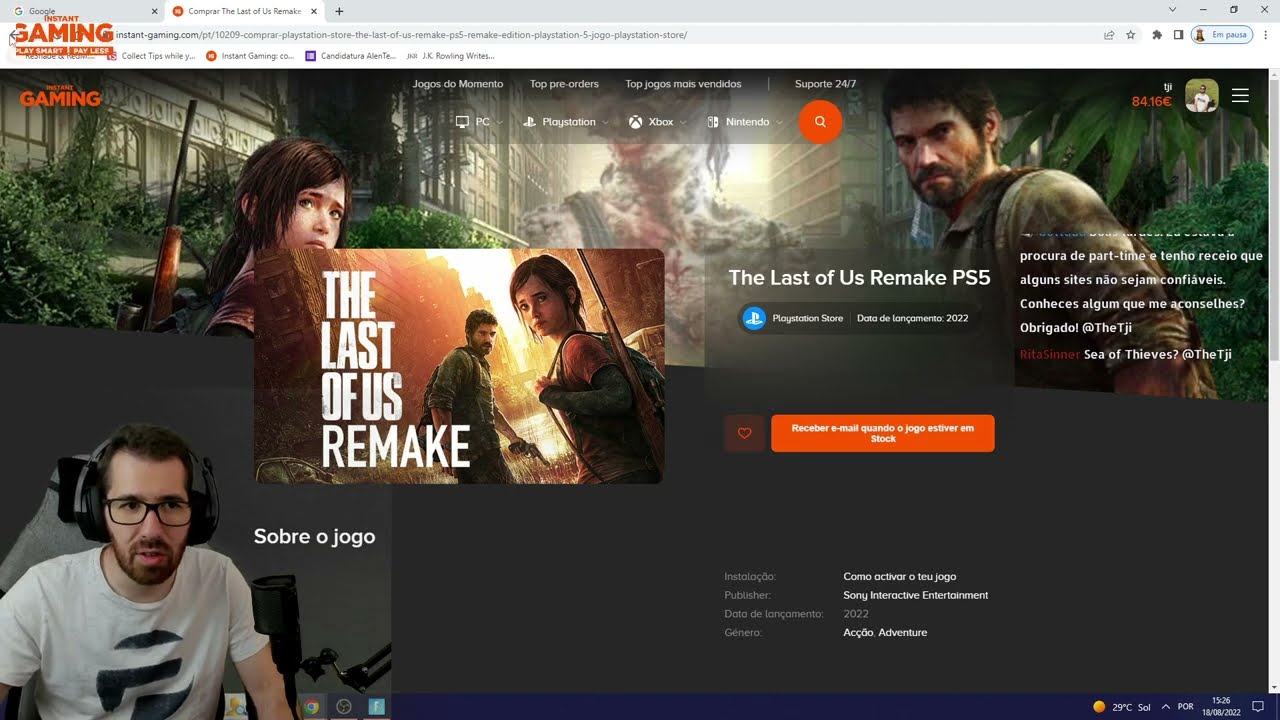Click the address bar URL field
The height and width of the screenshot is (720, 1280).
coord(600,35)
